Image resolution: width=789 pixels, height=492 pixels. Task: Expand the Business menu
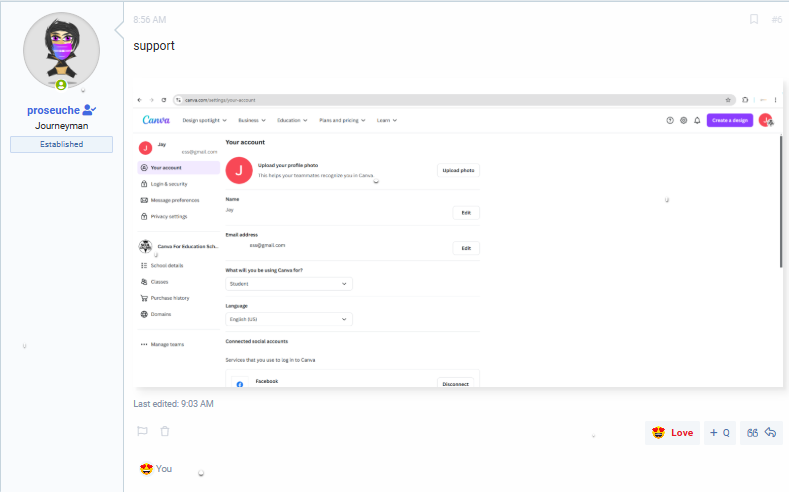coord(252,120)
